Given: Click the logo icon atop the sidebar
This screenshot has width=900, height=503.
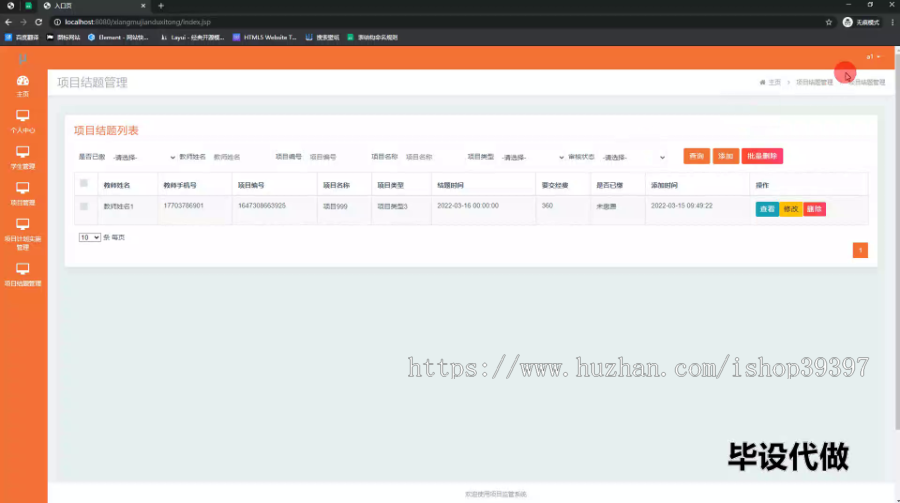Looking at the screenshot, I should click(x=22, y=59).
